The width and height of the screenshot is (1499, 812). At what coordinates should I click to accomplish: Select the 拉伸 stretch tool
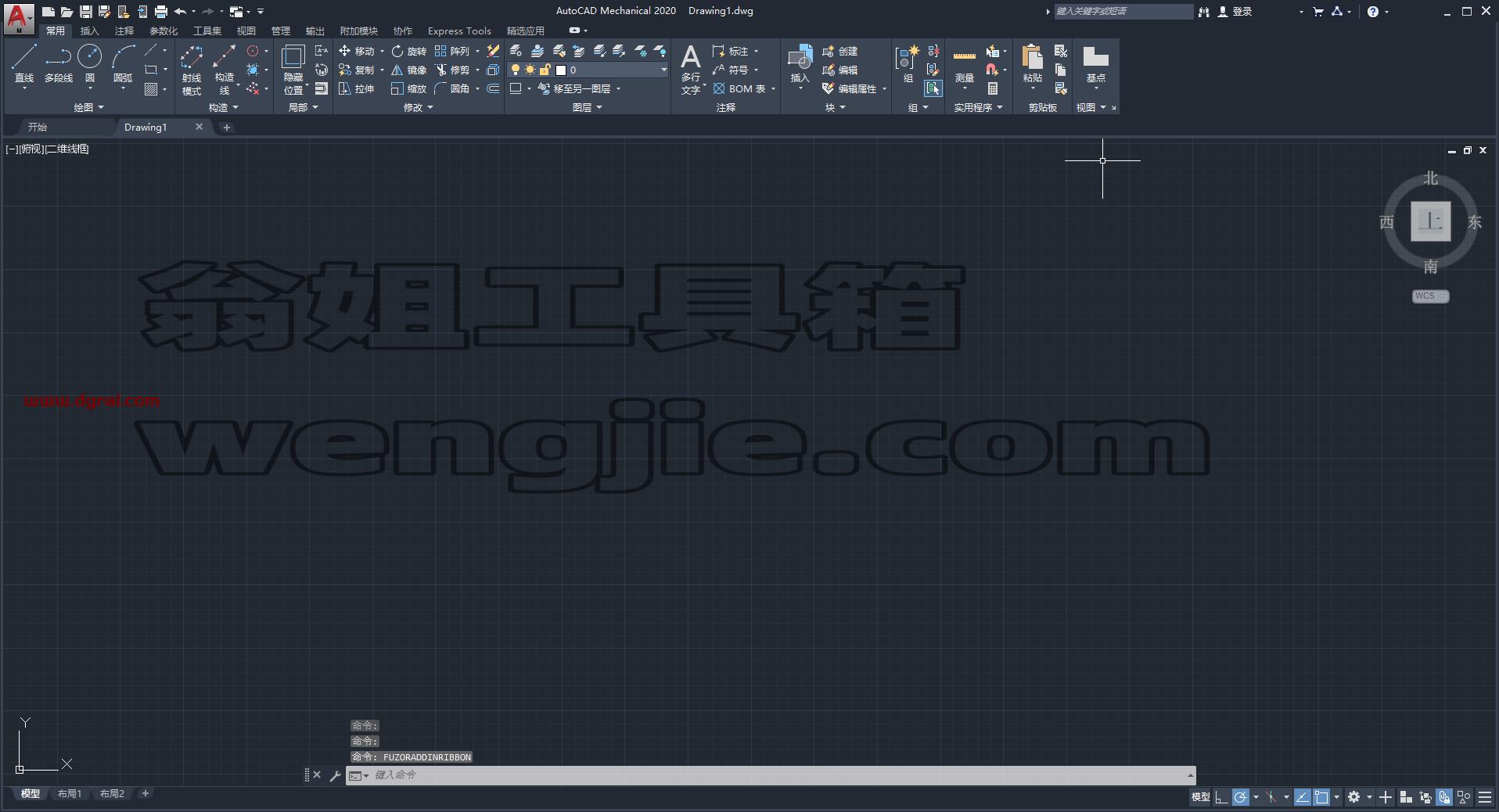coord(357,88)
